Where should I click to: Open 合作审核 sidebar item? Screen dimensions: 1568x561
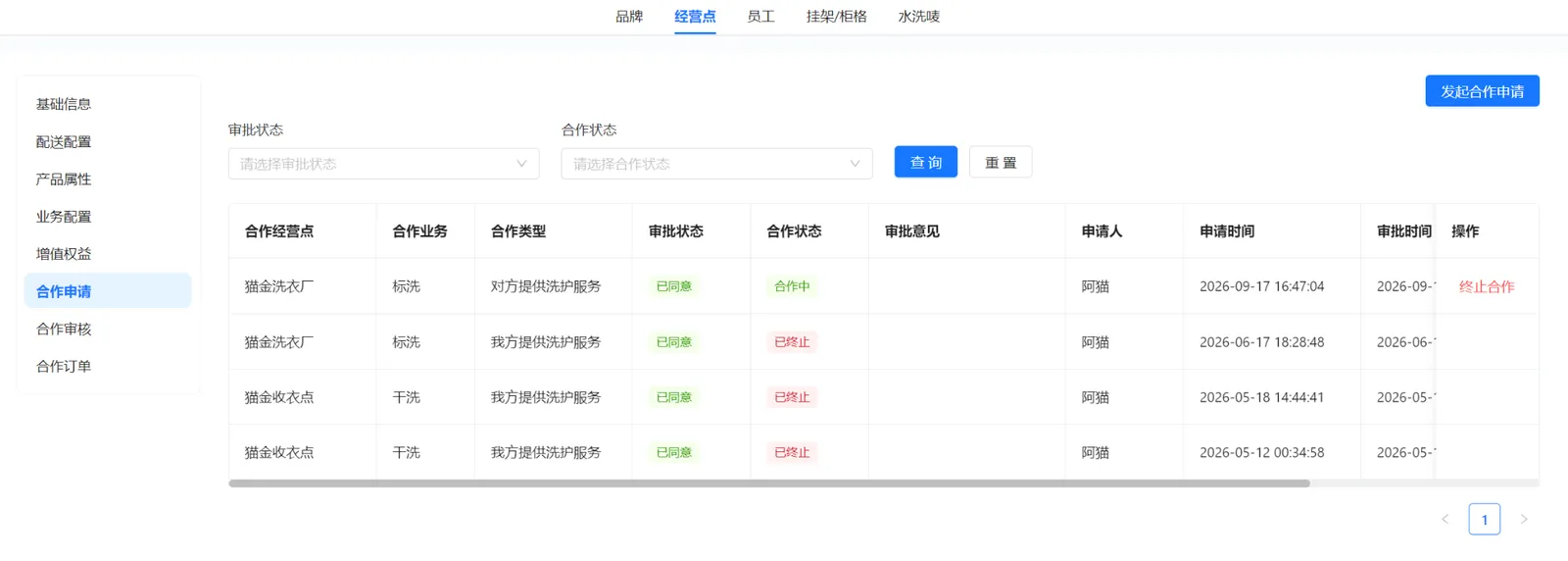[x=108, y=329]
